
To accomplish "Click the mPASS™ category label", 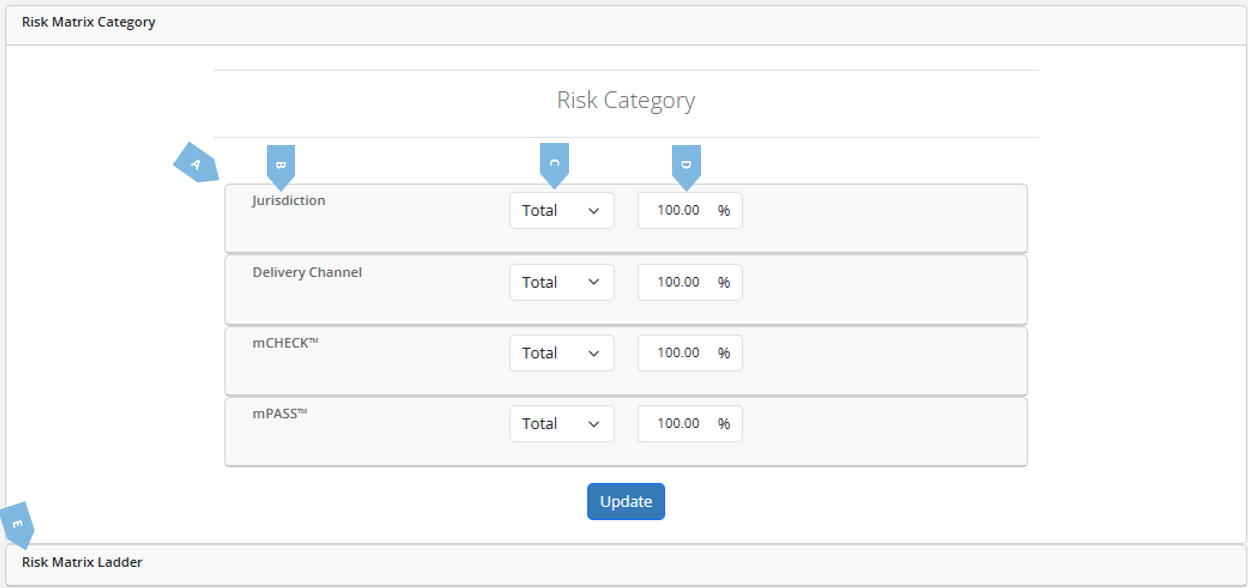I will point(279,414).
